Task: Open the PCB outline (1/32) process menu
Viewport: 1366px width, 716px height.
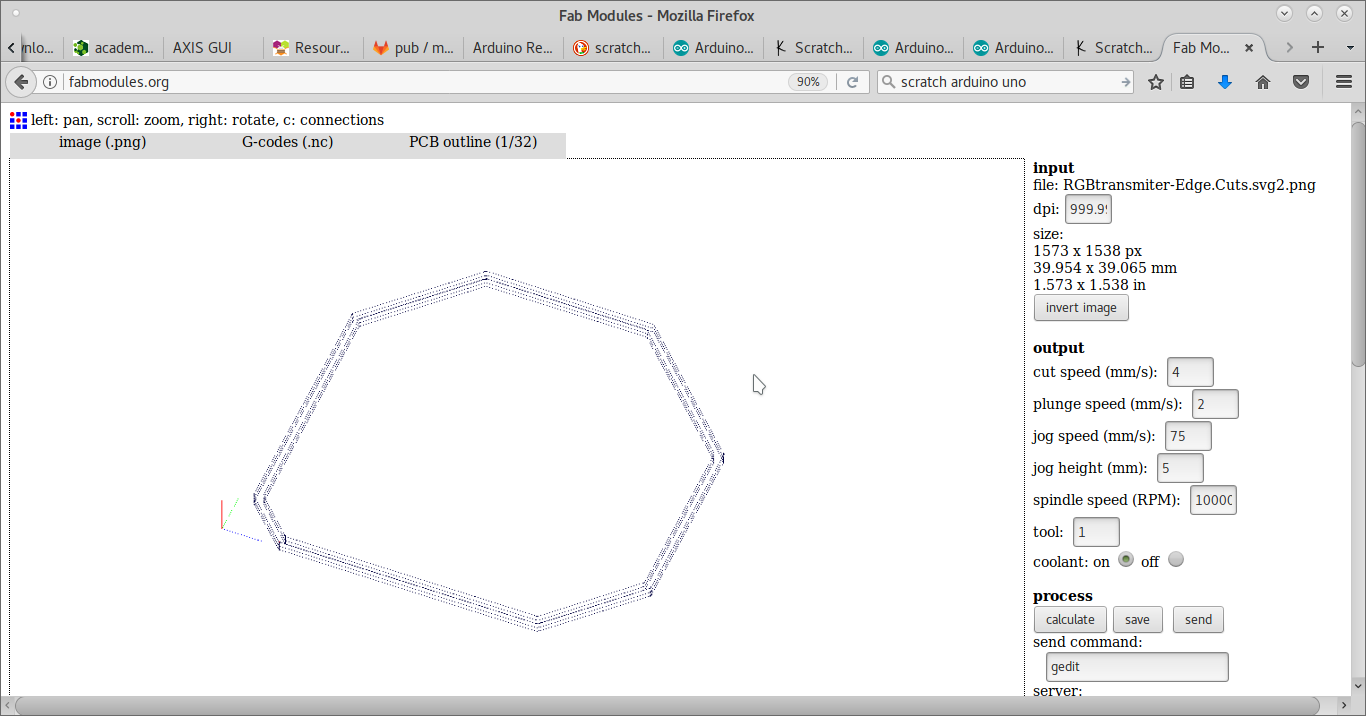Action: point(473,142)
